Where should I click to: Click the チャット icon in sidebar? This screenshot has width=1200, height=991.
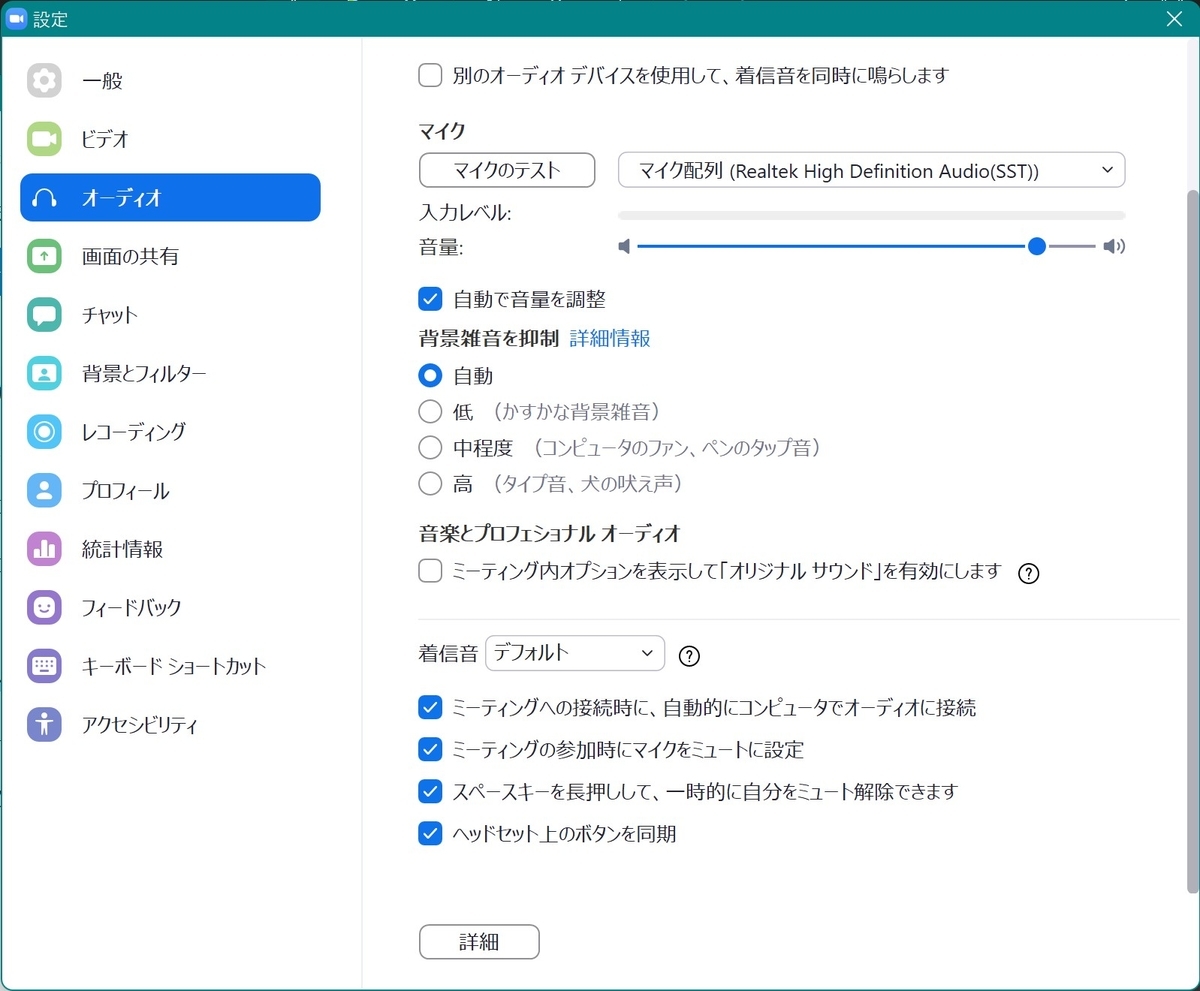[46, 315]
